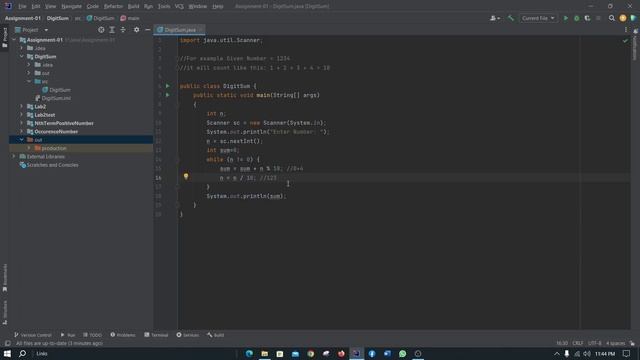Run with coverage icon in toolbar
640x360 pixels.
tap(587, 18)
